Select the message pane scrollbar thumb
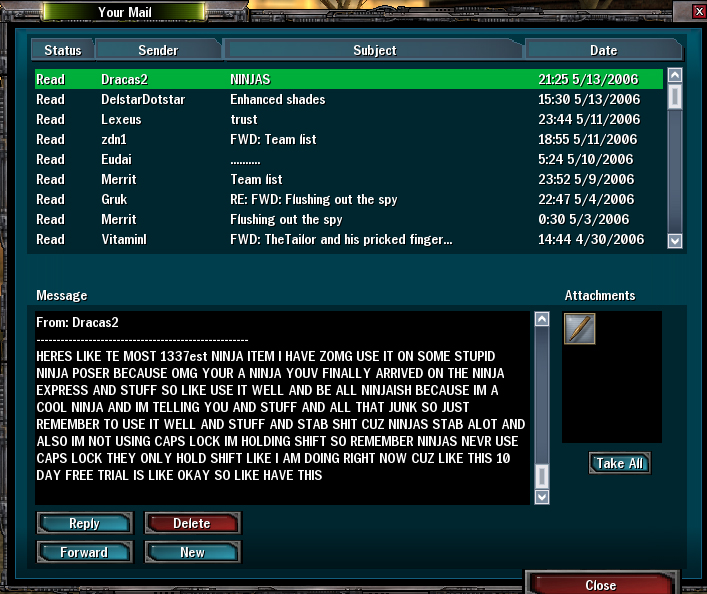707x594 pixels. pyautogui.click(x=542, y=476)
